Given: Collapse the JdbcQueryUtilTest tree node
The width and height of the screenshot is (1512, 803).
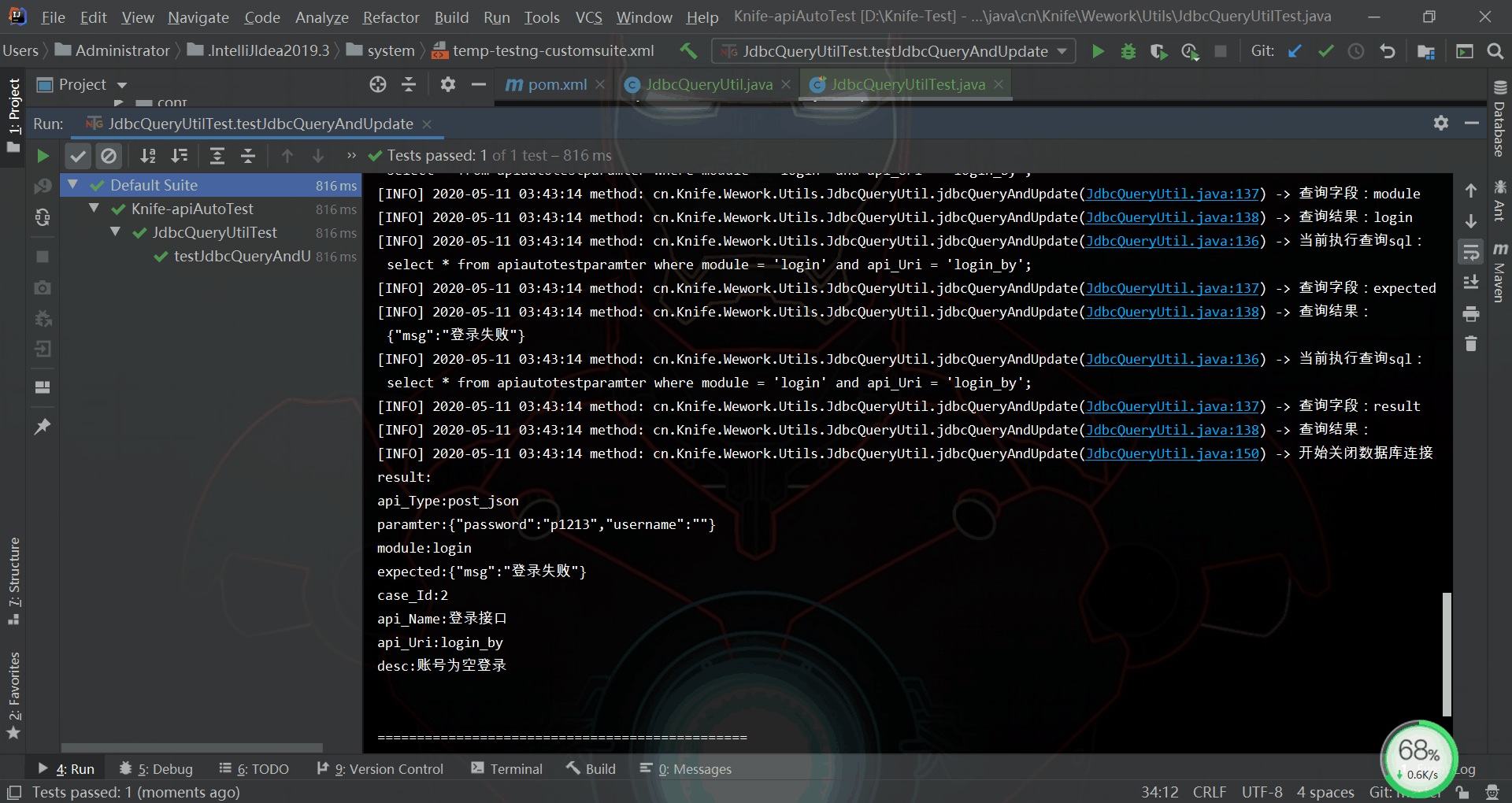Looking at the screenshot, I should coord(116,232).
